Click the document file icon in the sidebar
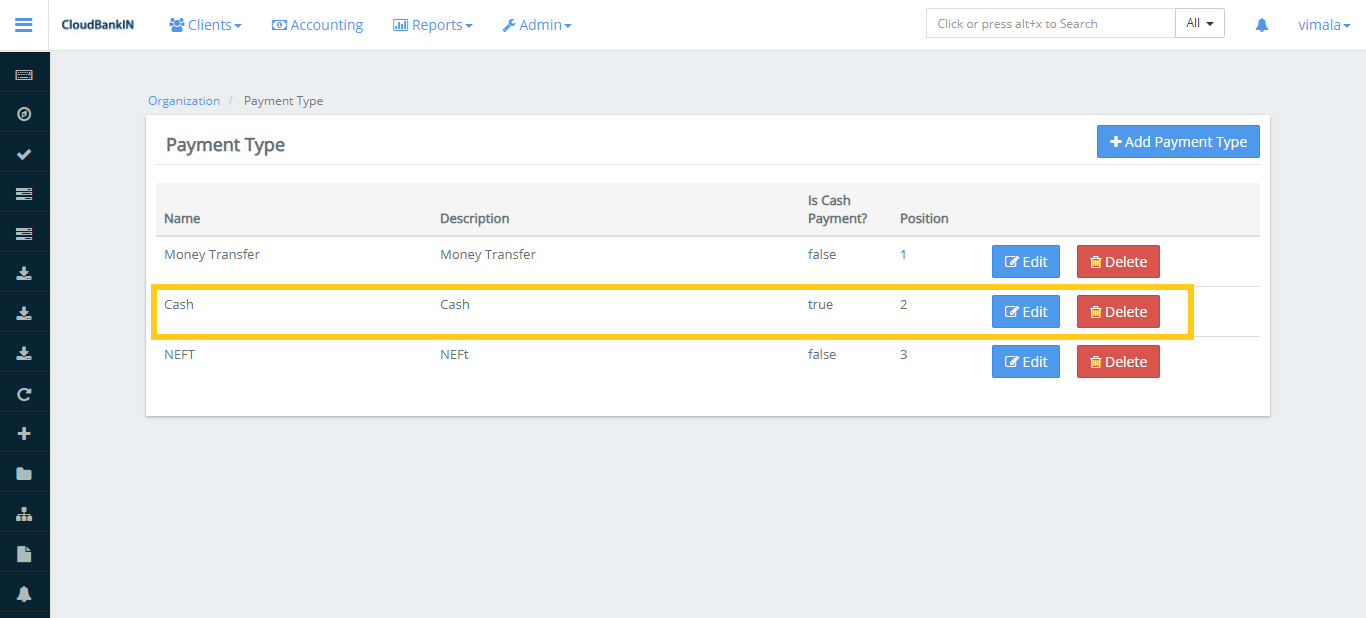The height and width of the screenshot is (618, 1366). click(24, 554)
